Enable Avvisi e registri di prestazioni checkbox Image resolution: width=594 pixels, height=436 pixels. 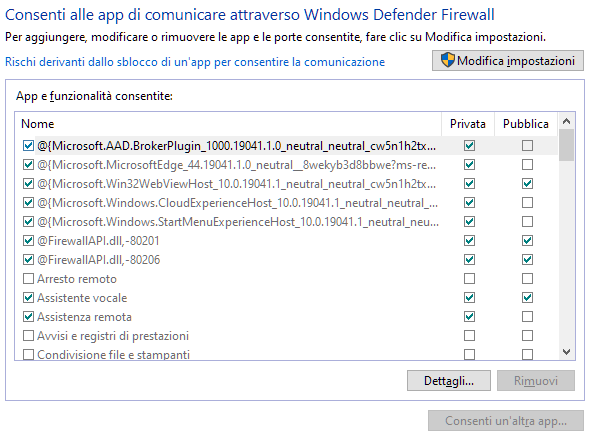(x=28, y=336)
